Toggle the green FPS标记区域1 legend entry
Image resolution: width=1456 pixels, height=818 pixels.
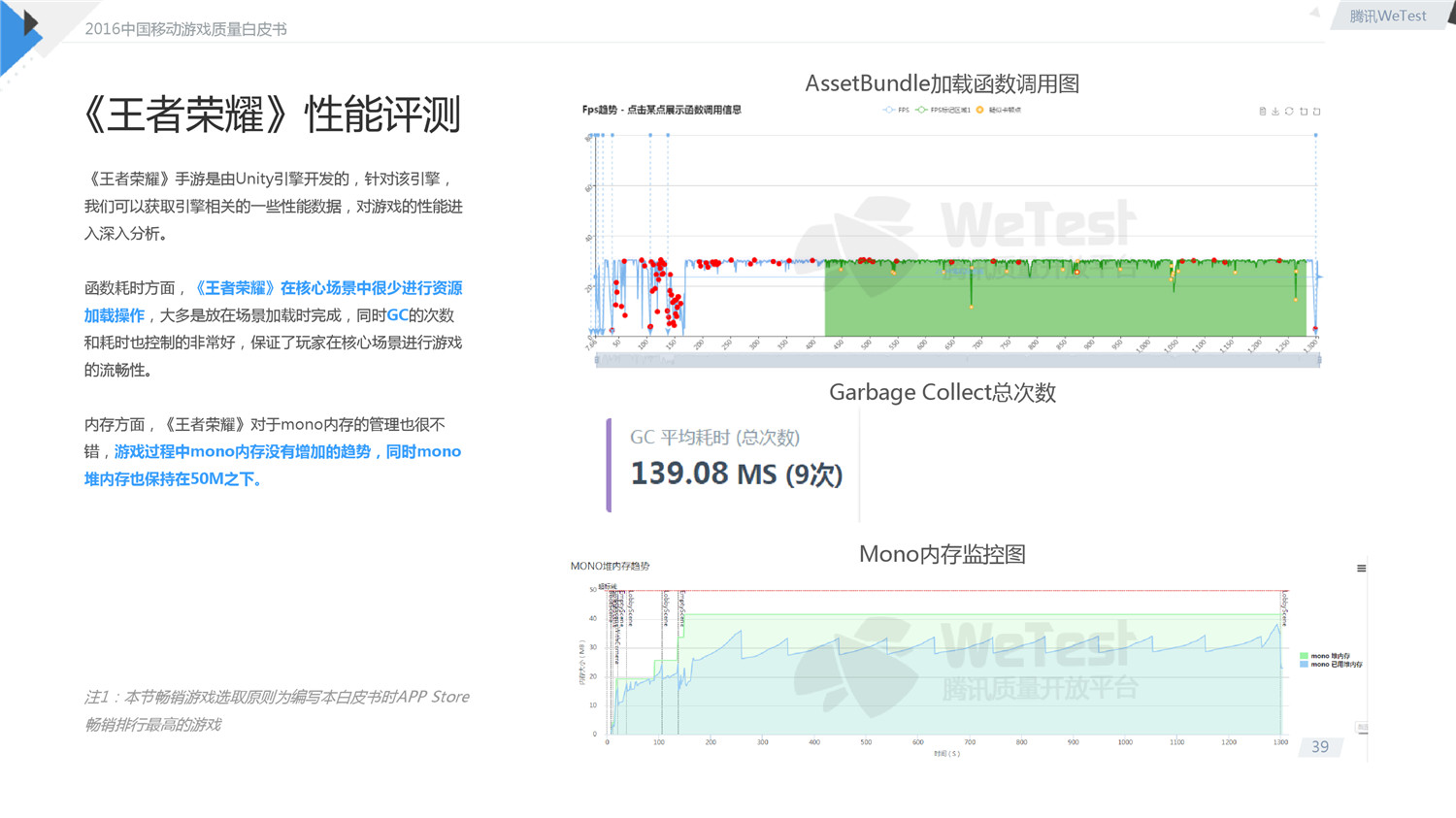(943, 110)
